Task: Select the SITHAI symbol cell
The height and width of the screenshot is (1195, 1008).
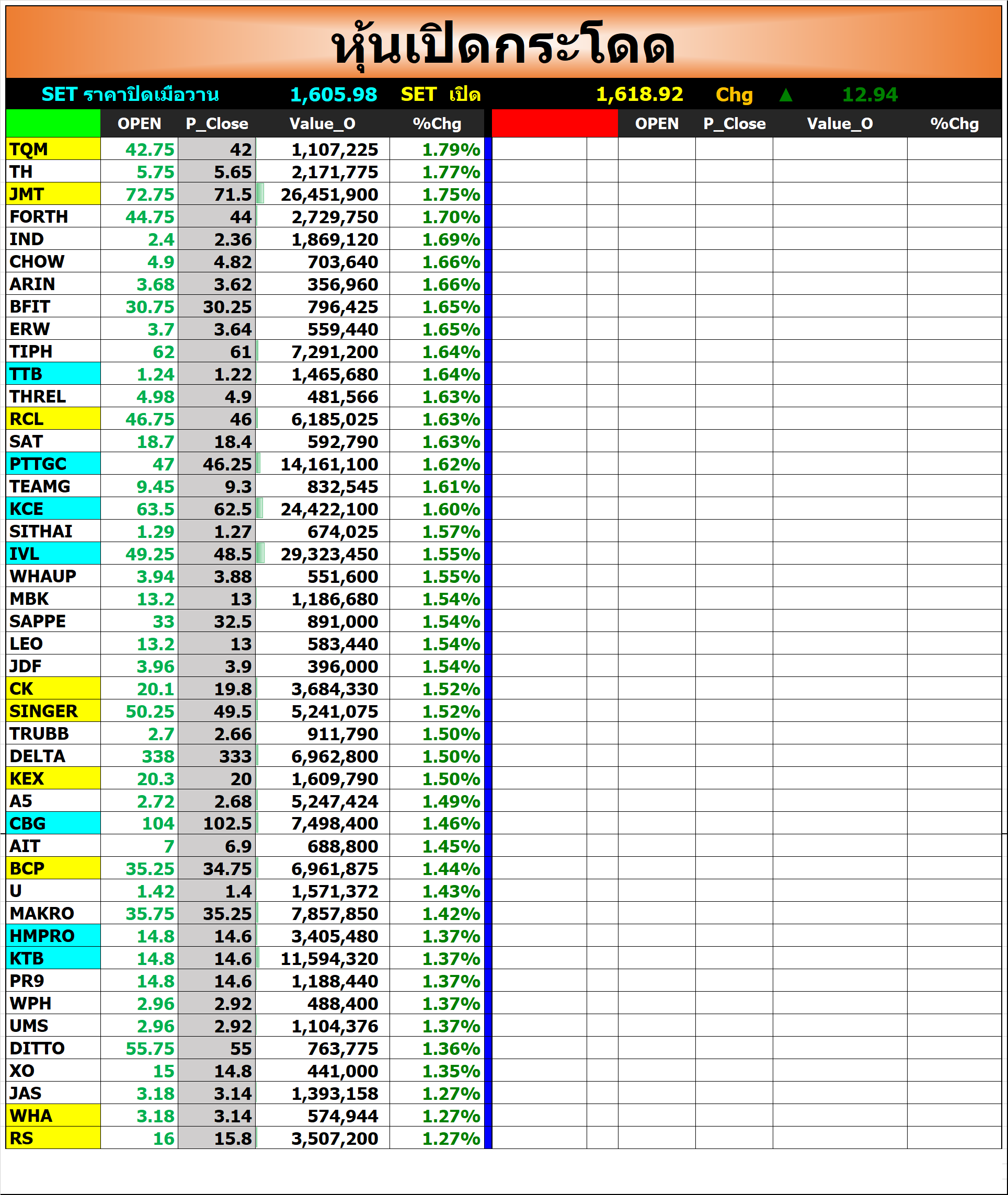Action: (53, 531)
